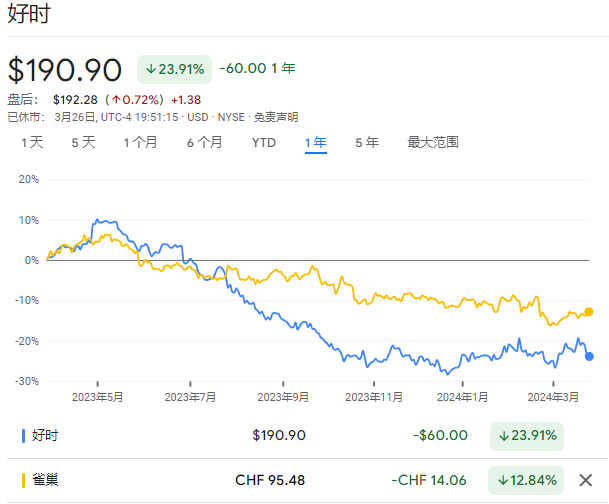Click the 好时 page title

[29, 14]
